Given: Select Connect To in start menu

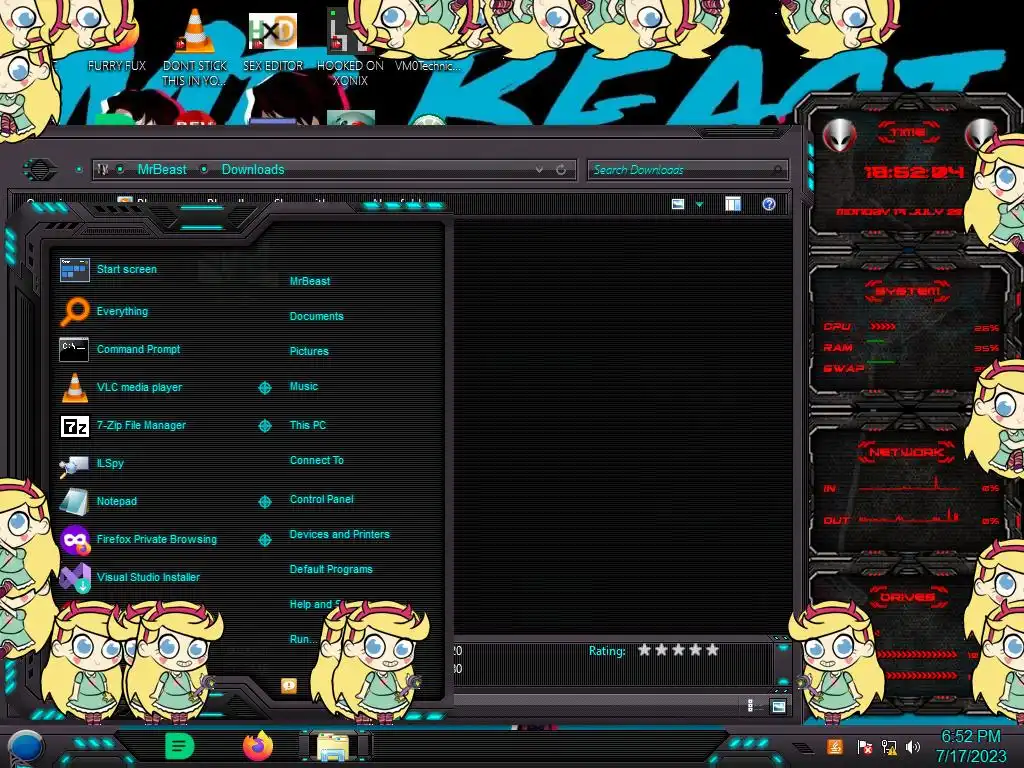Looking at the screenshot, I should point(317,460).
